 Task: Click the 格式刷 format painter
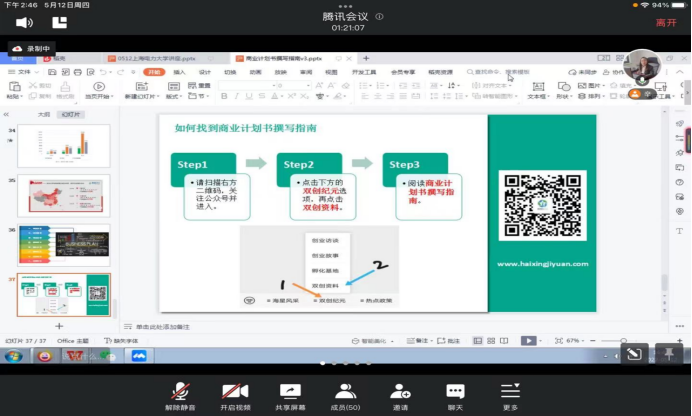[65, 90]
